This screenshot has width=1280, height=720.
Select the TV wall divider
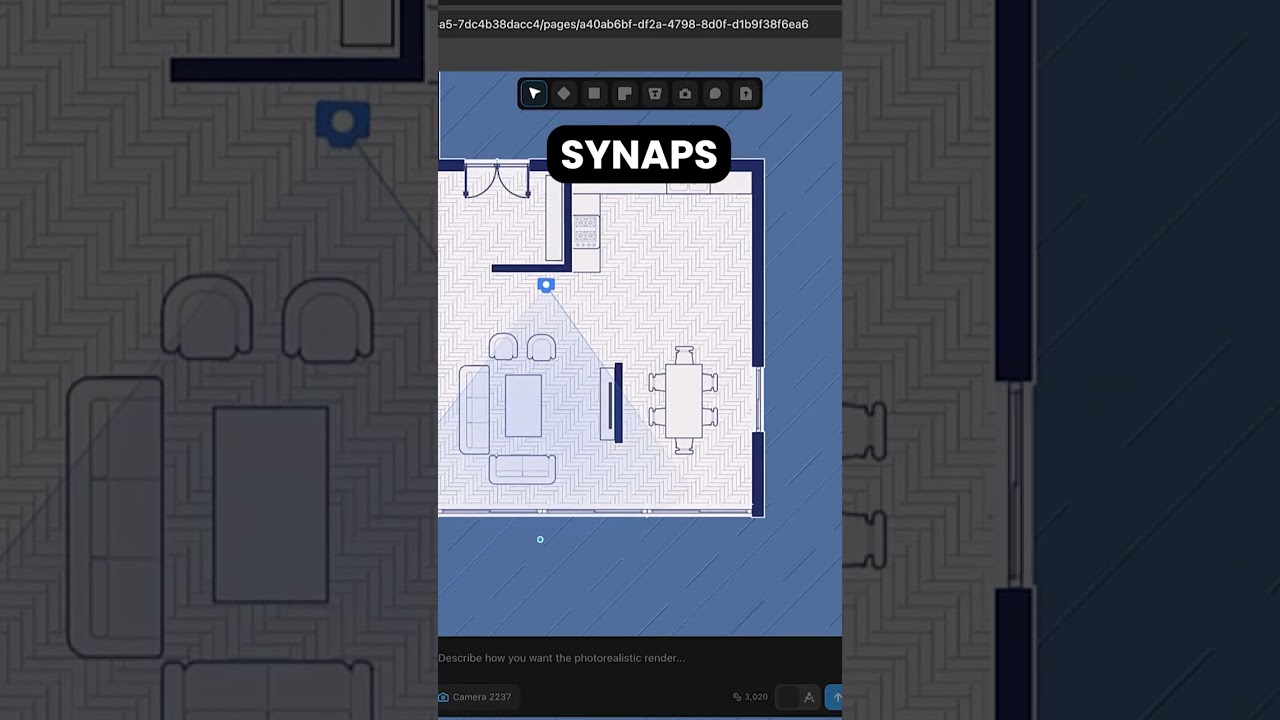[618, 402]
